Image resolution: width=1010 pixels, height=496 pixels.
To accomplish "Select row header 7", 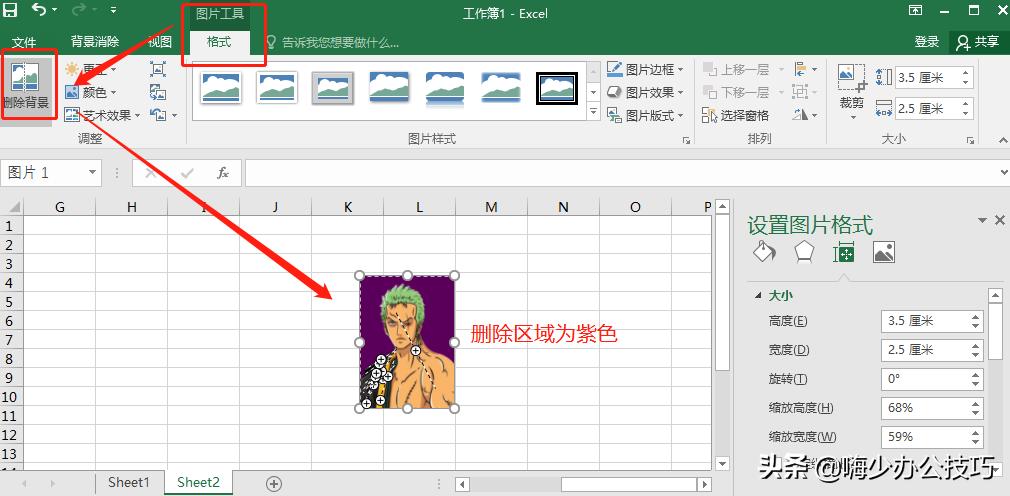I will coord(10,339).
